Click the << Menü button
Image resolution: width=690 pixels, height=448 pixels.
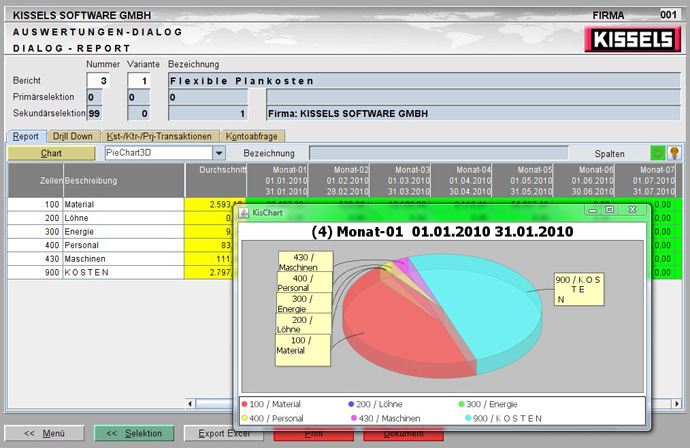44,433
